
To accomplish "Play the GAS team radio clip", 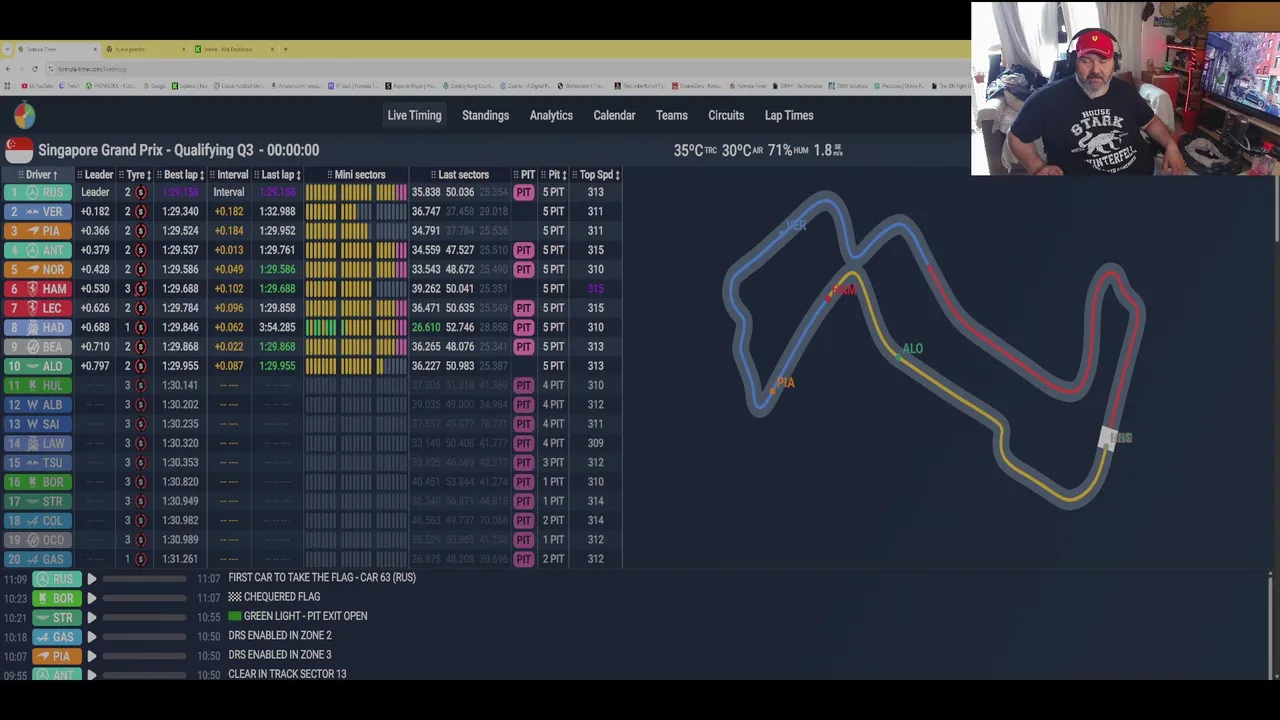I will click(x=92, y=637).
